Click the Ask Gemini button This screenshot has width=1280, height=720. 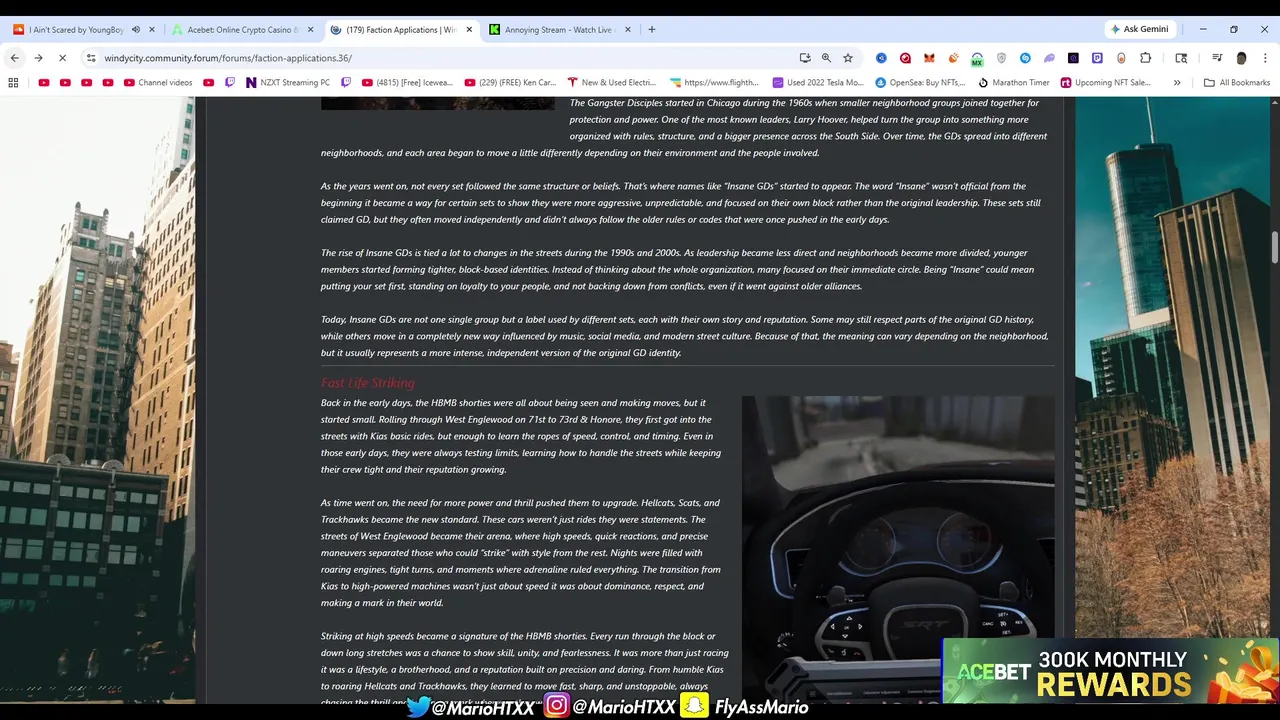(1138, 29)
